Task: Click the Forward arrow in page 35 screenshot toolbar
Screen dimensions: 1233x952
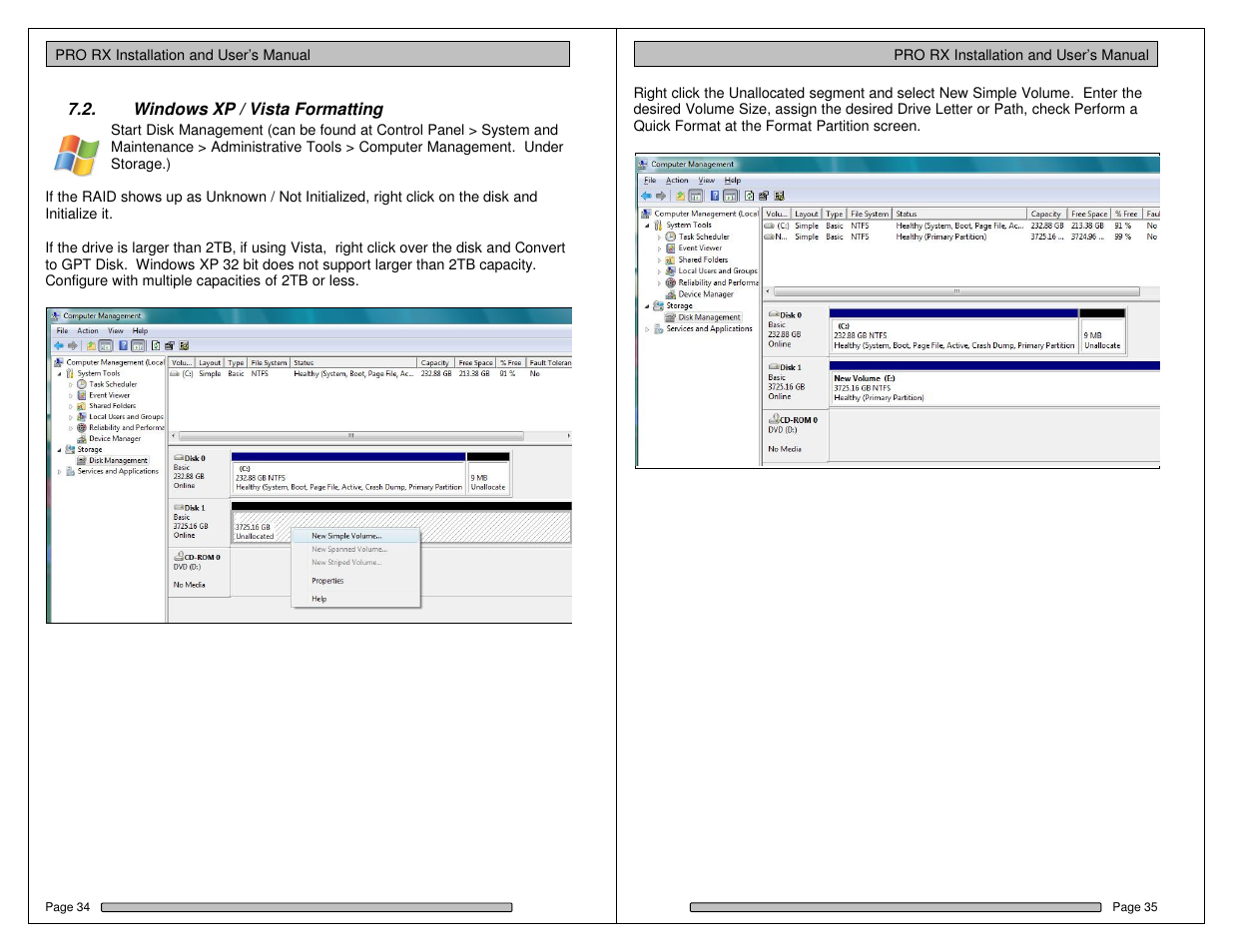Action: point(660,196)
